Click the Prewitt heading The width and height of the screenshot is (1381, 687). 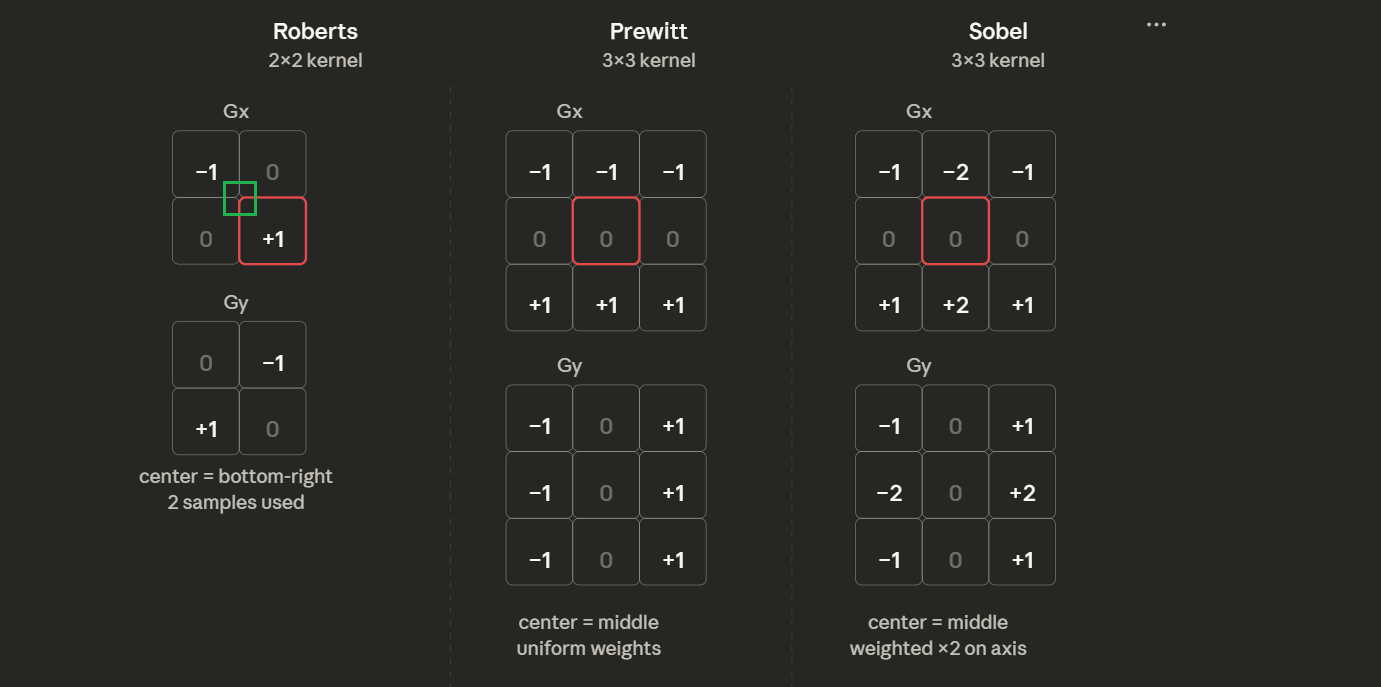(648, 31)
